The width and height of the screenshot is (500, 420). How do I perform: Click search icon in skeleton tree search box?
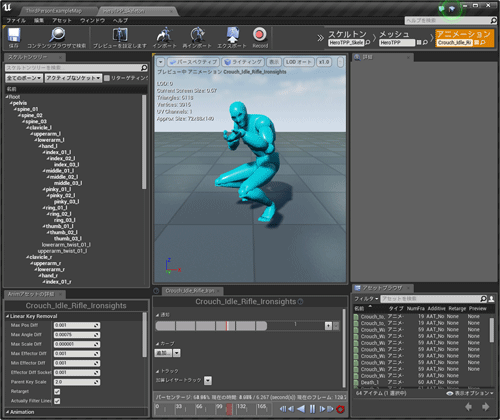pos(144,68)
